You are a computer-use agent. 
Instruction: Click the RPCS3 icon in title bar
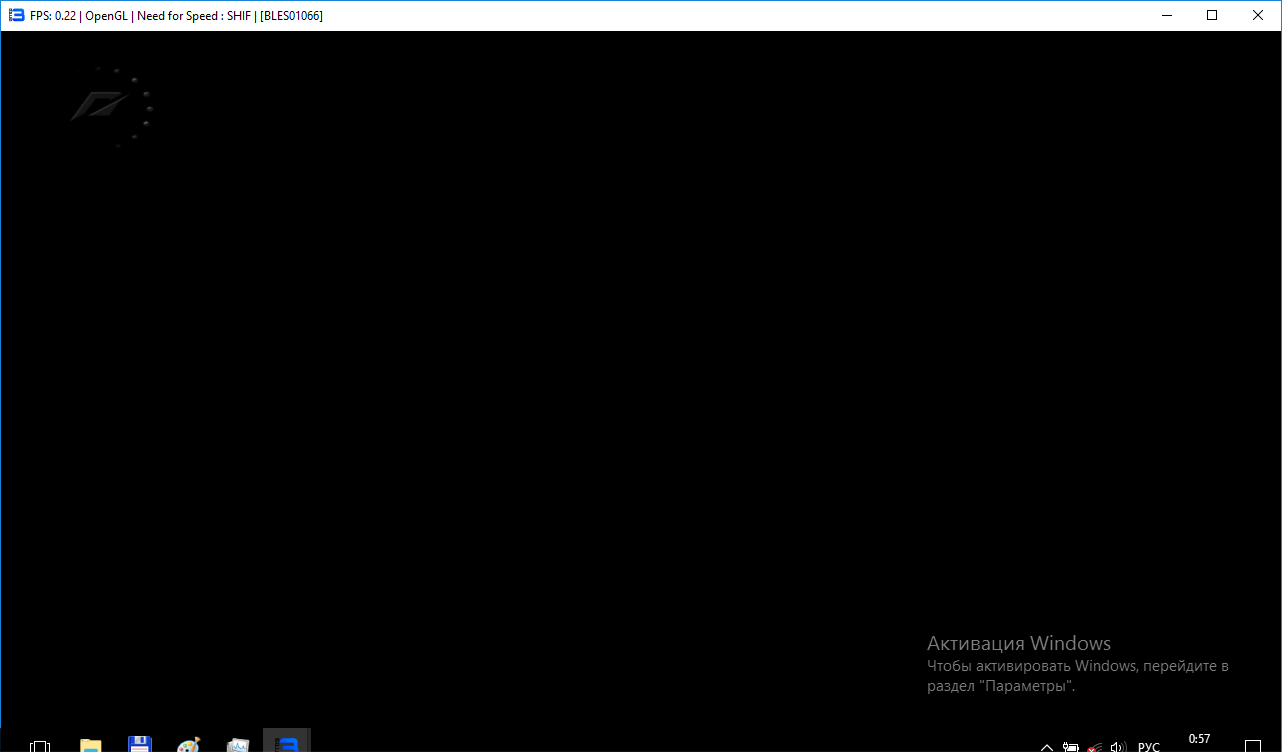pos(15,15)
